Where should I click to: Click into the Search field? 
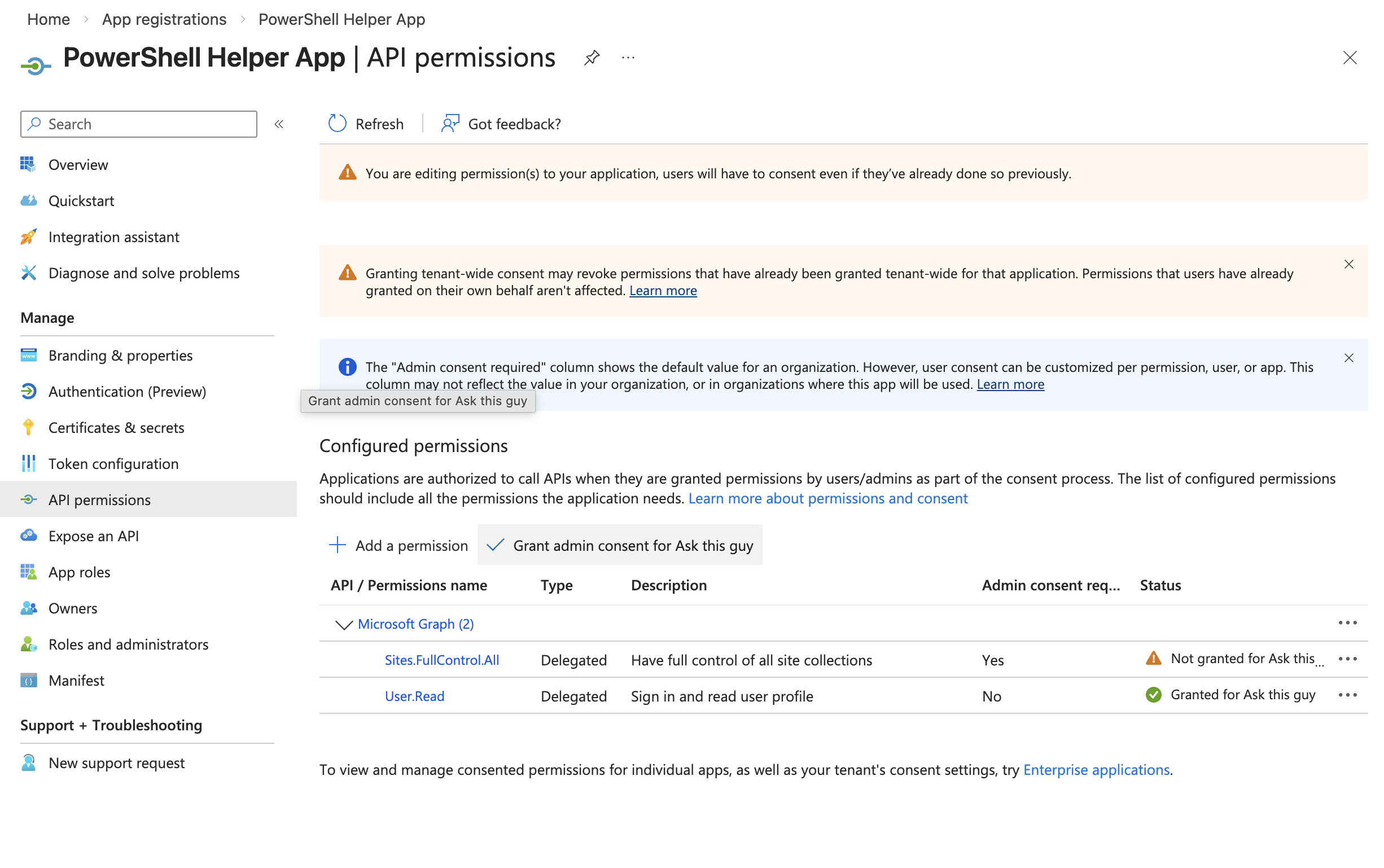point(138,124)
